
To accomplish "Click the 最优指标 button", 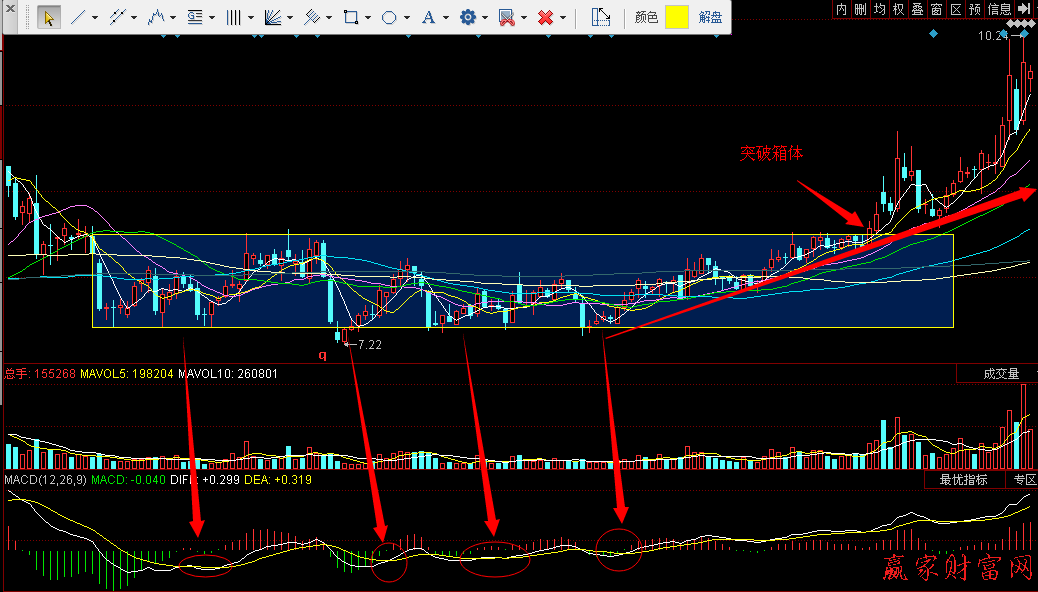I will tap(963, 480).
